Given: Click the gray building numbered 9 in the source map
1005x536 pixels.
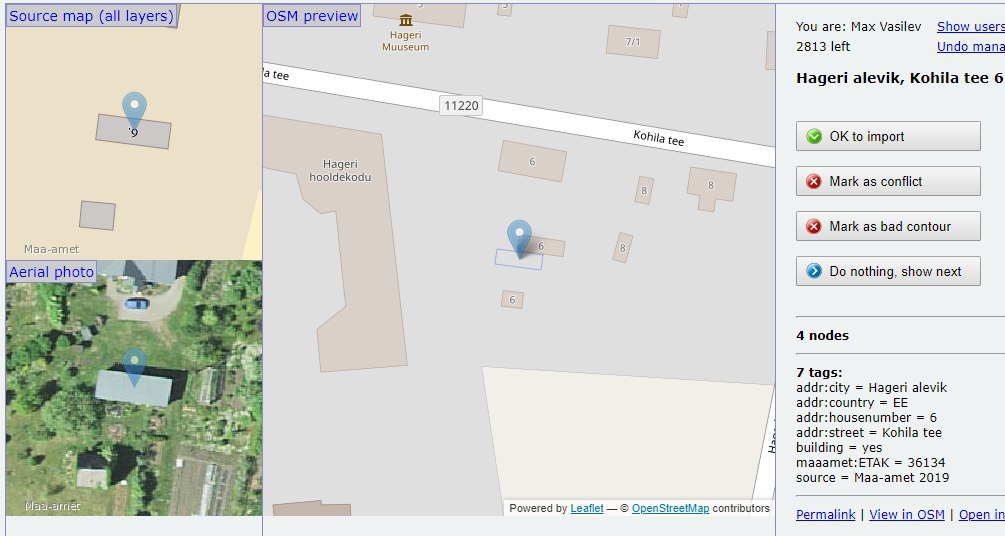Looking at the screenshot, I should [133, 131].
